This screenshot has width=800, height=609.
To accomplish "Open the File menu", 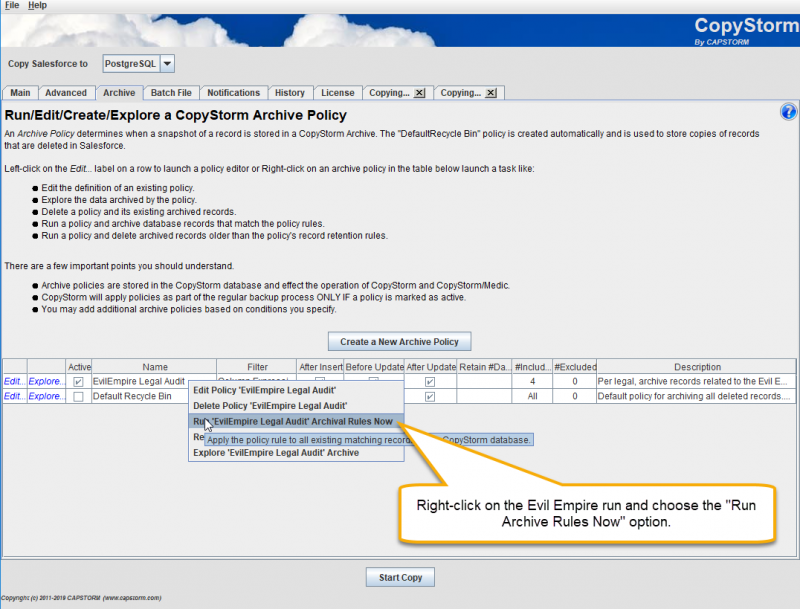I will (x=11, y=5).
